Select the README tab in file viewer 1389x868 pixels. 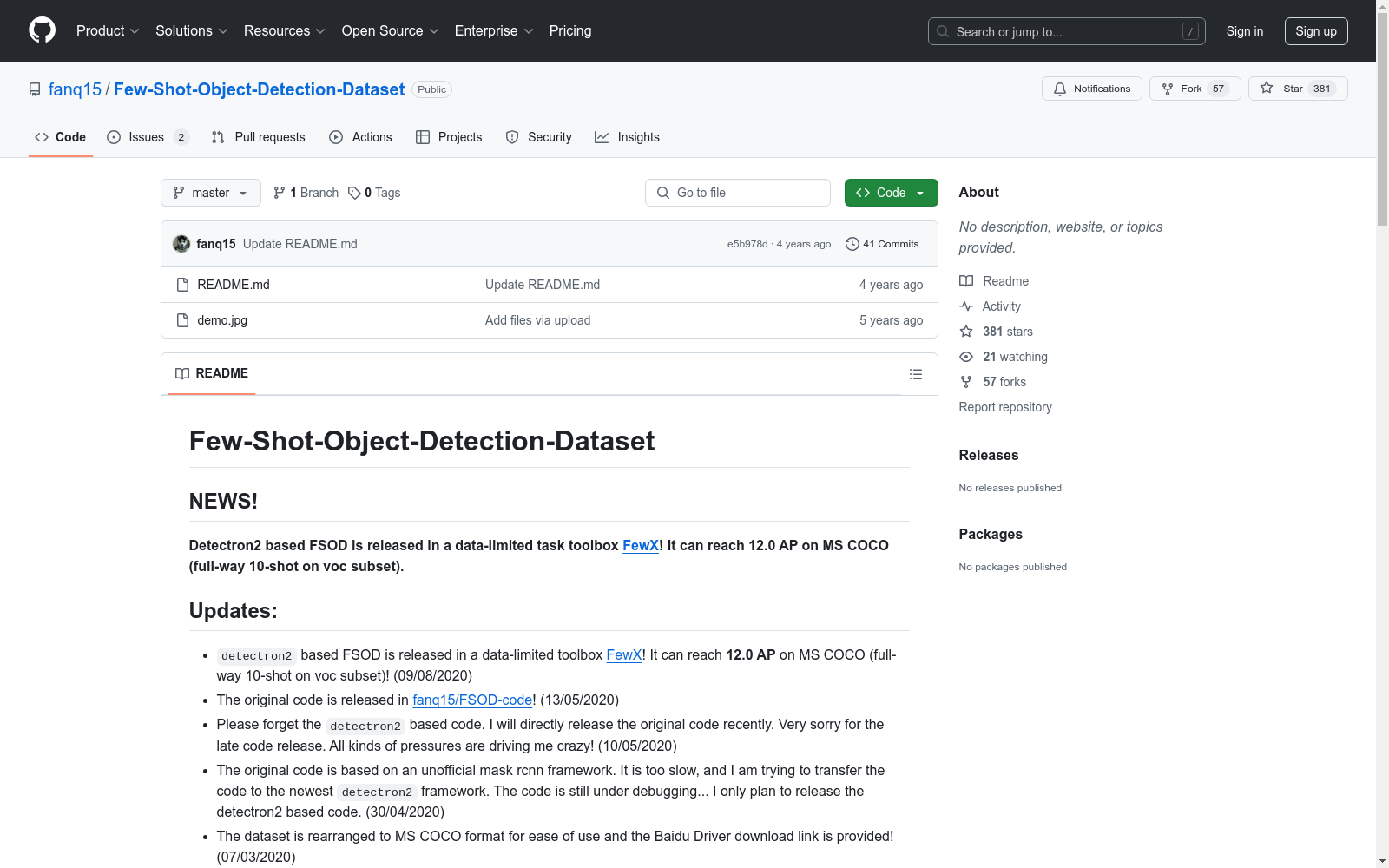point(212,373)
